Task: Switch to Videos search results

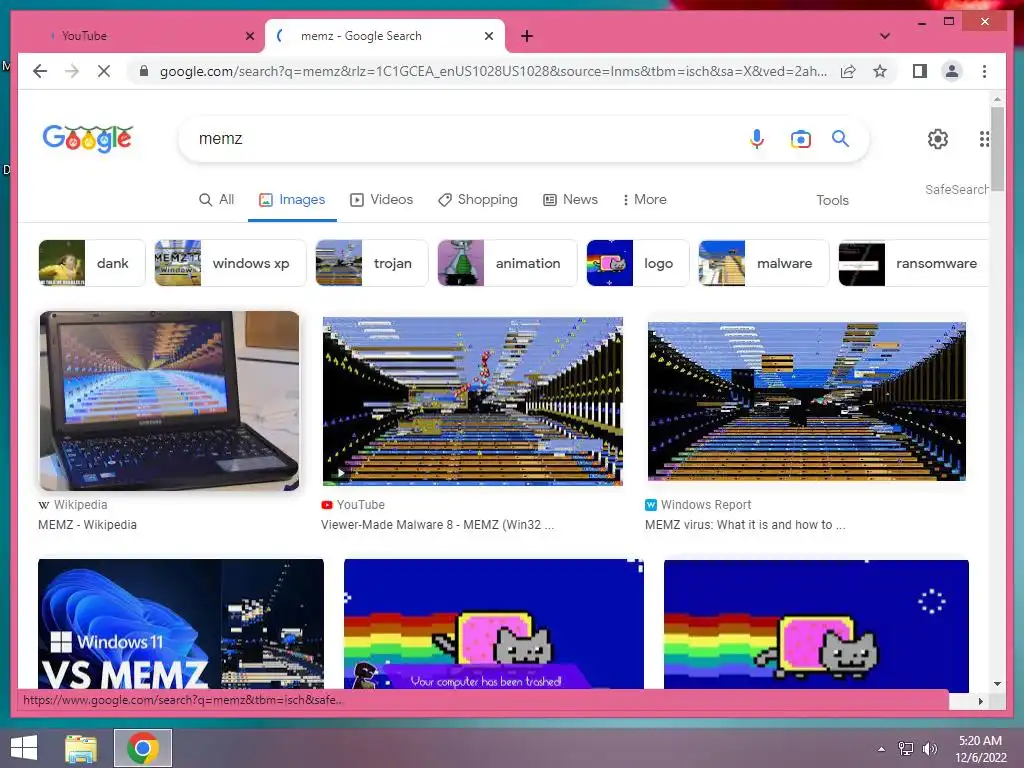Action: point(381,199)
